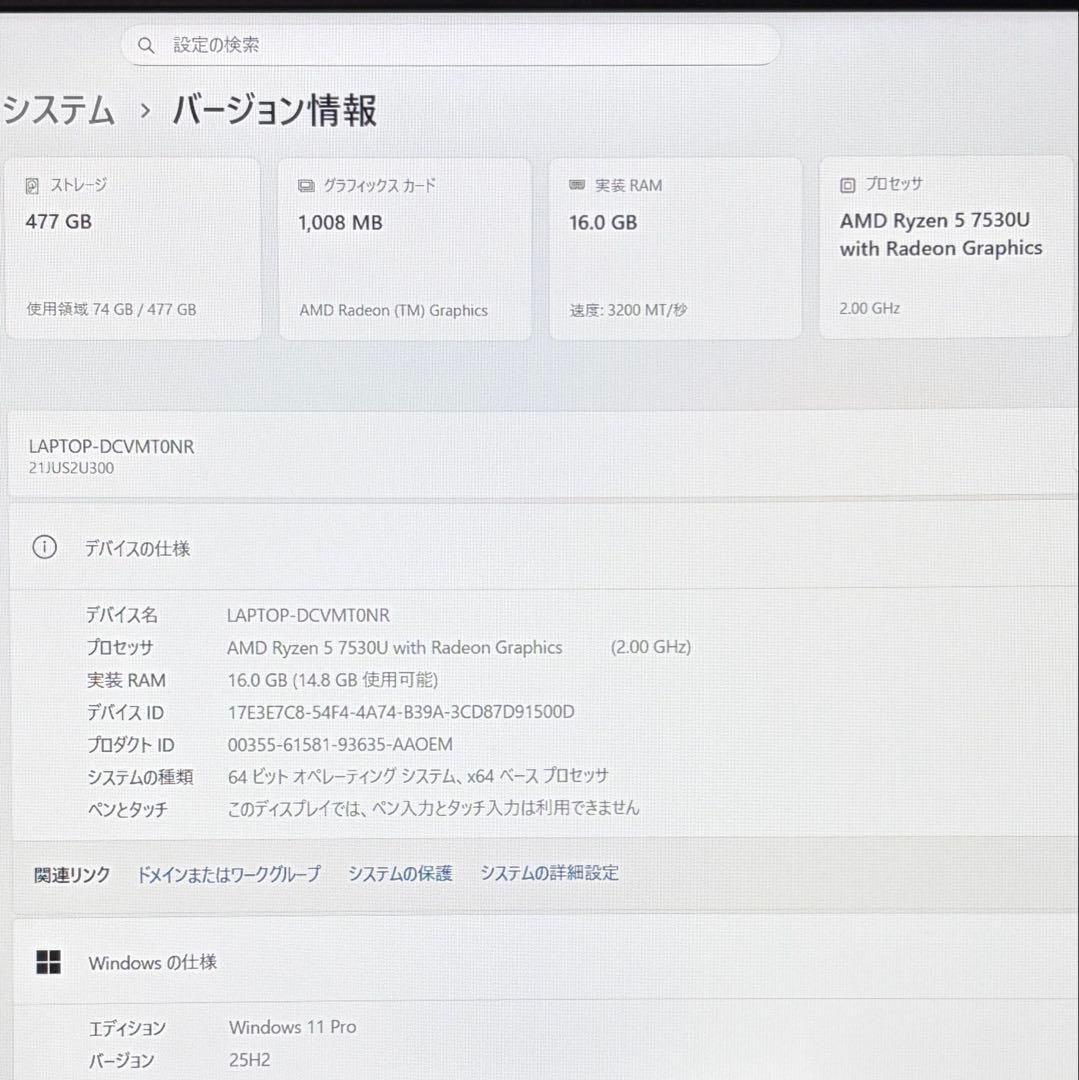Image resolution: width=1079 pixels, height=1080 pixels.
Task: Click the RAM chip icon on 実装 RAM card
Action: click(x=575, y=184)
